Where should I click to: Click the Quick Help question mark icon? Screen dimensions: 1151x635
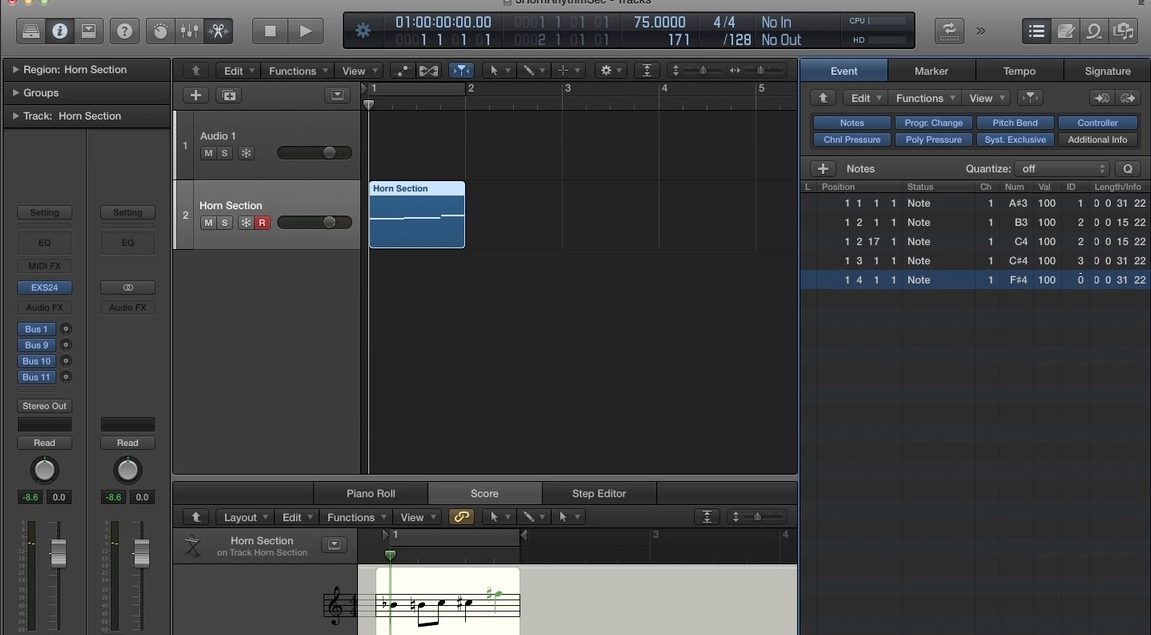[x=124, y=31]
